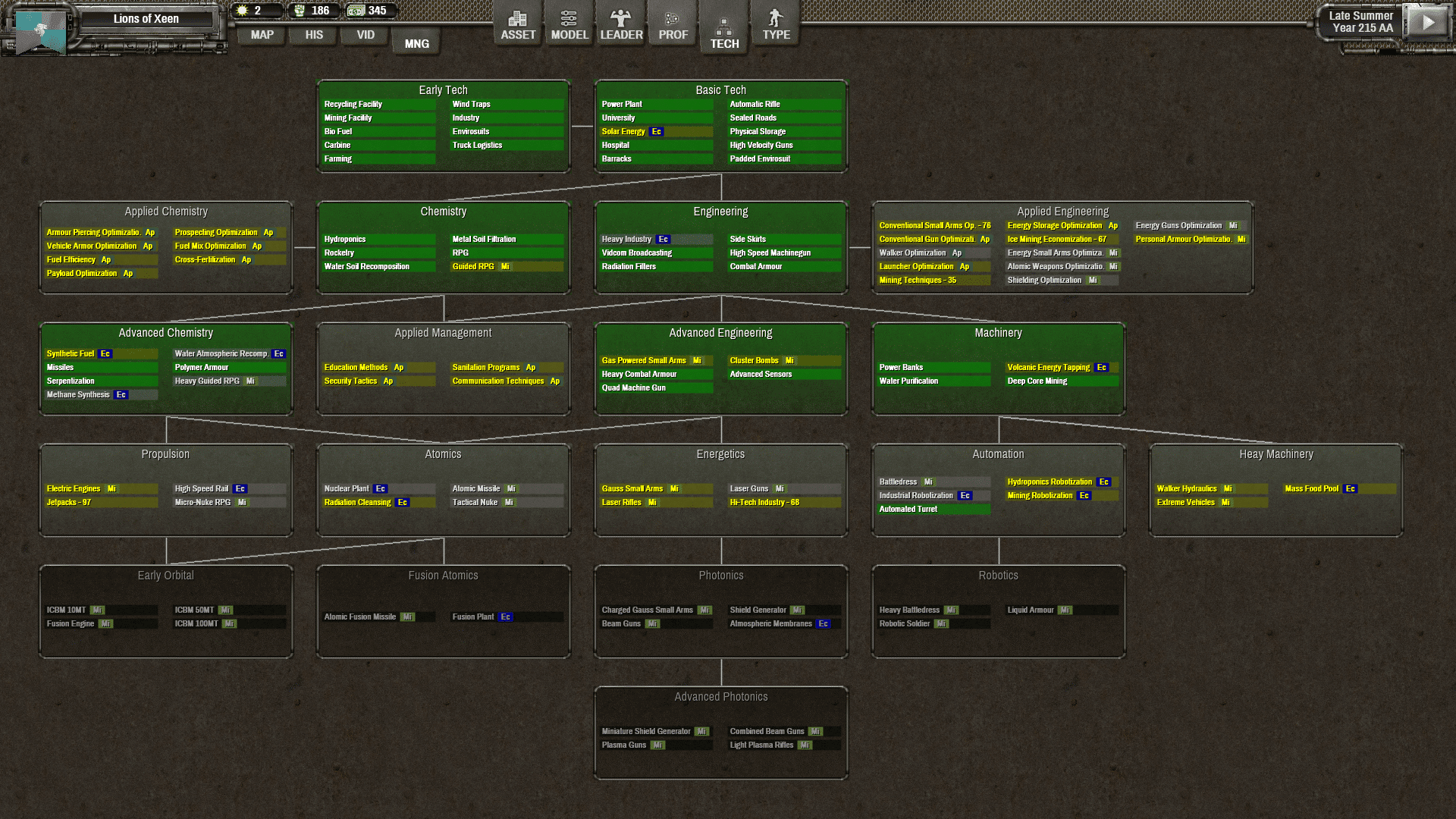Open the PROF screen
The image size is (1456, 819).
click(673, 25)
